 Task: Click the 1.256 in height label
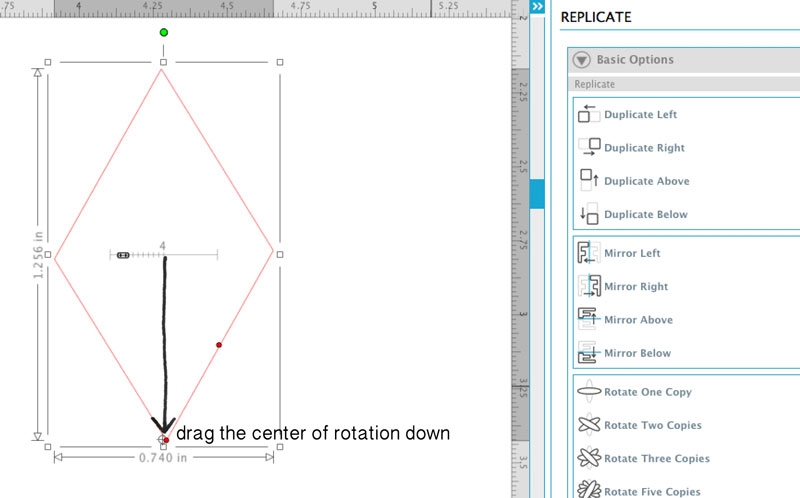[x=38, y=255]
